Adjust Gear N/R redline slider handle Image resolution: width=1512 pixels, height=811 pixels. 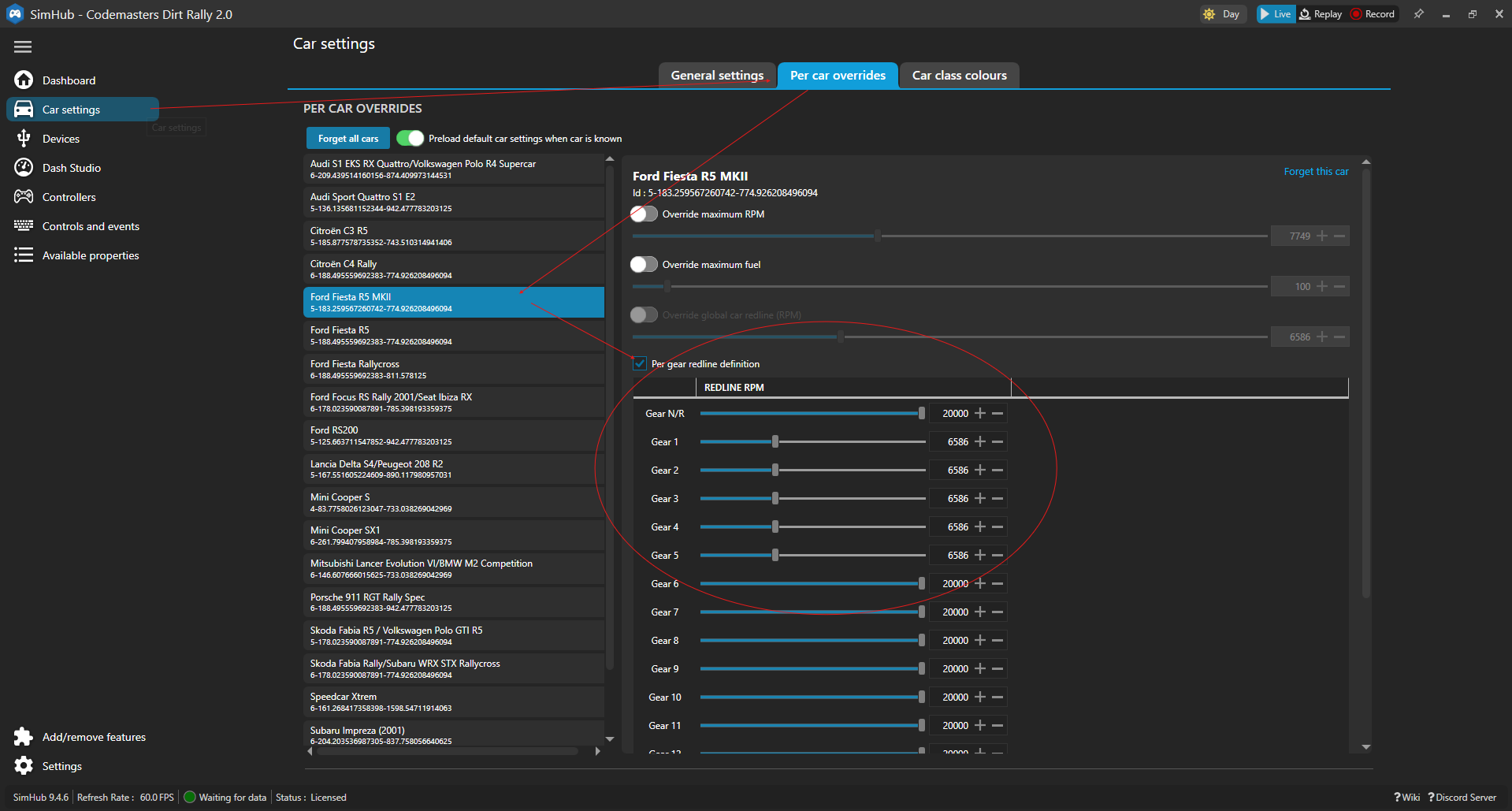922,413
